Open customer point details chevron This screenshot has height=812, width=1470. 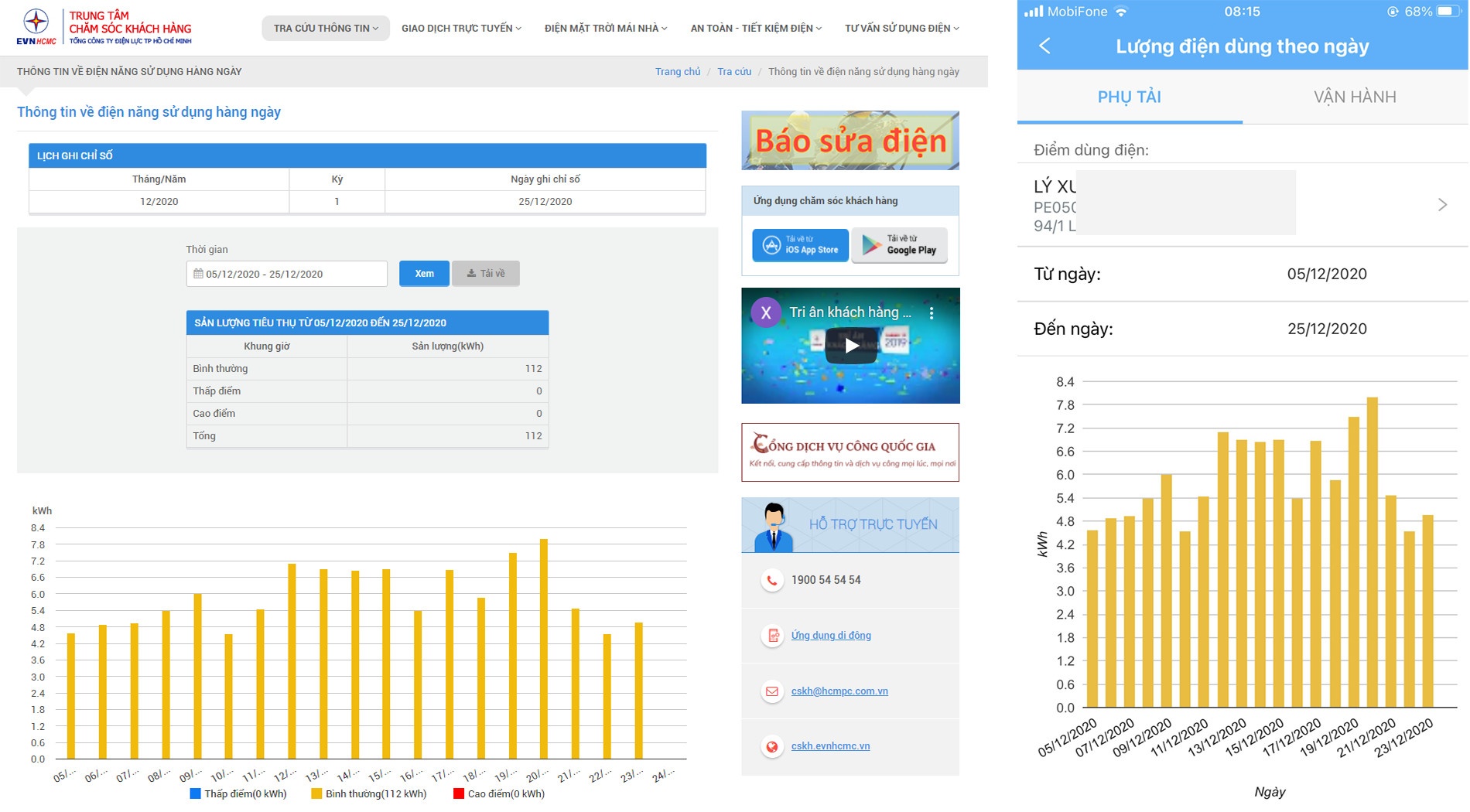click(1442, 205)
